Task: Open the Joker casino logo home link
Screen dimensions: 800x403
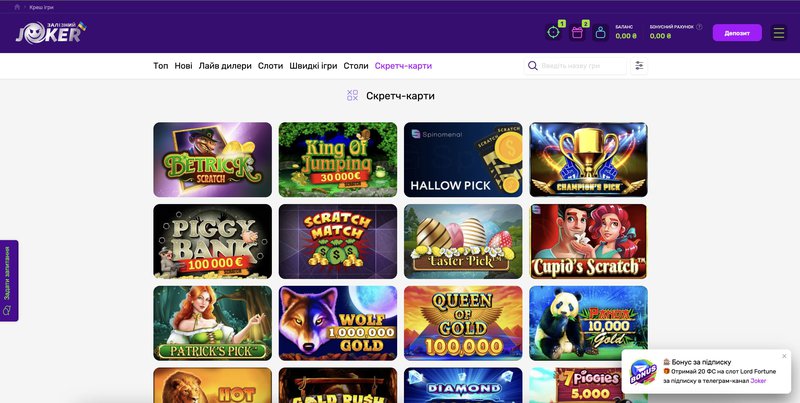Action: (51, 33)
